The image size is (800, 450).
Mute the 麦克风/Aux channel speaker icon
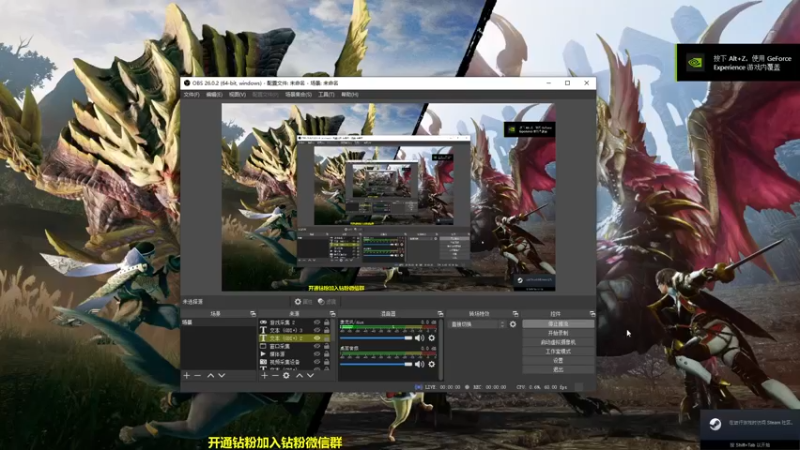(x=419, y=338)
